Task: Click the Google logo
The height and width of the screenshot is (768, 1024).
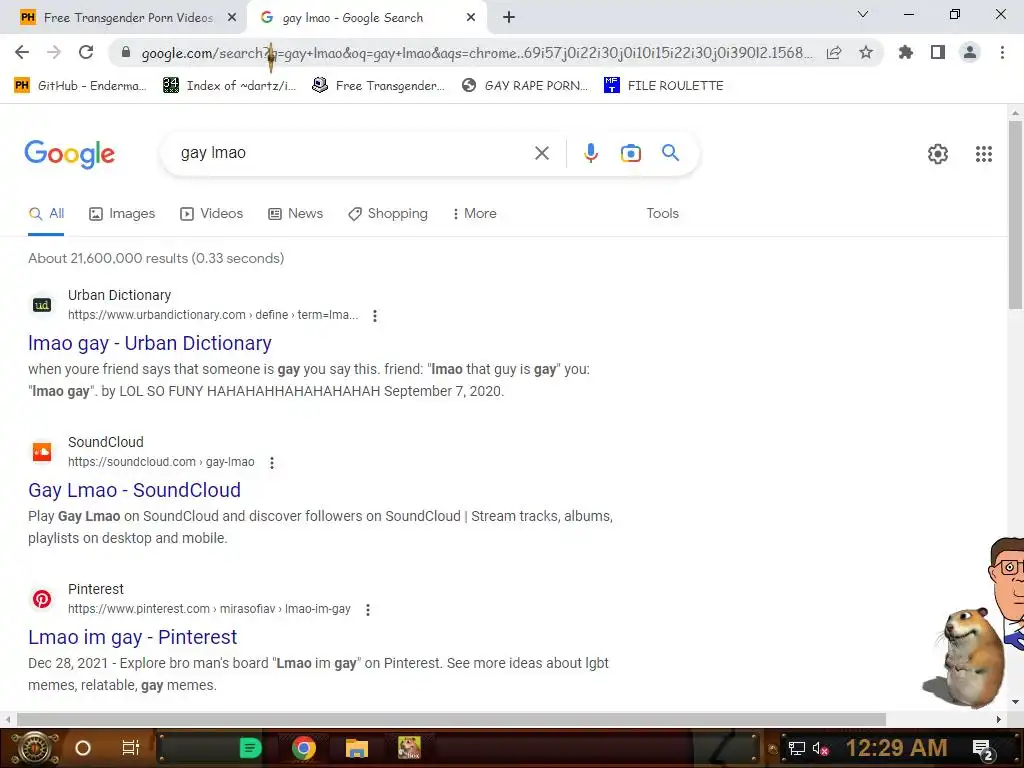Action: (x=69, y=154)
